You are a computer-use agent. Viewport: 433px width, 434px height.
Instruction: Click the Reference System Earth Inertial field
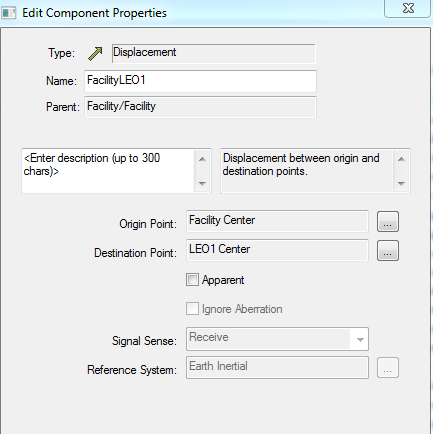277,367
